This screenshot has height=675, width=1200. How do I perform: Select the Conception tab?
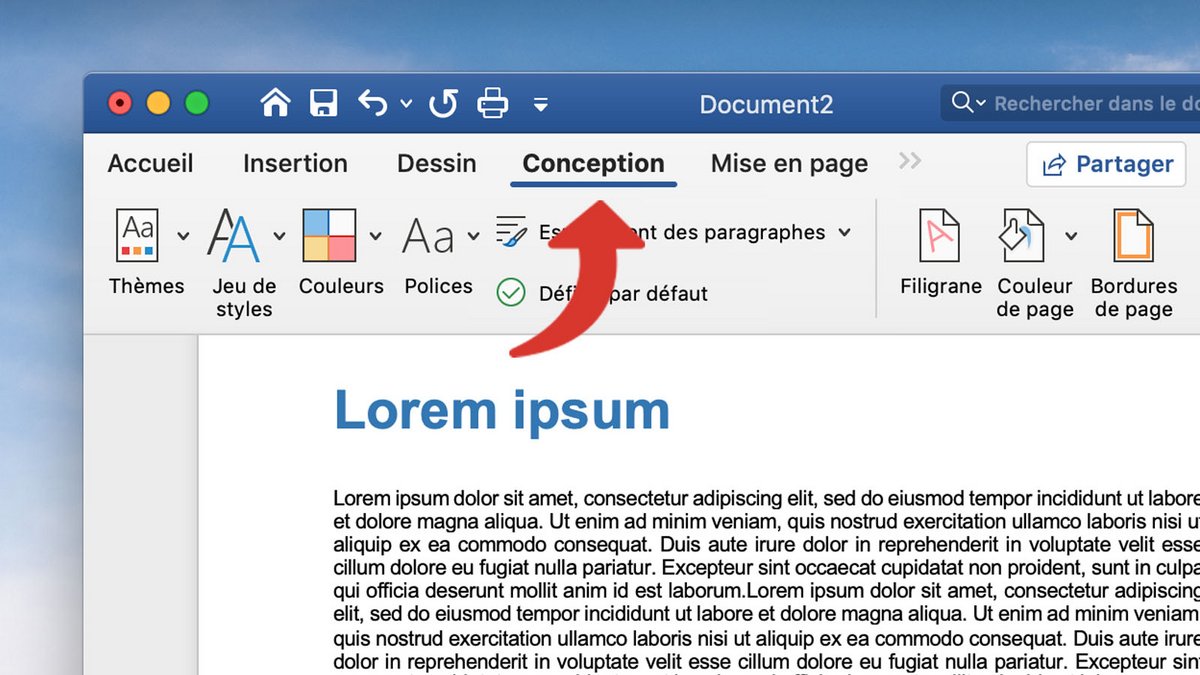click(x=593, y=163)
